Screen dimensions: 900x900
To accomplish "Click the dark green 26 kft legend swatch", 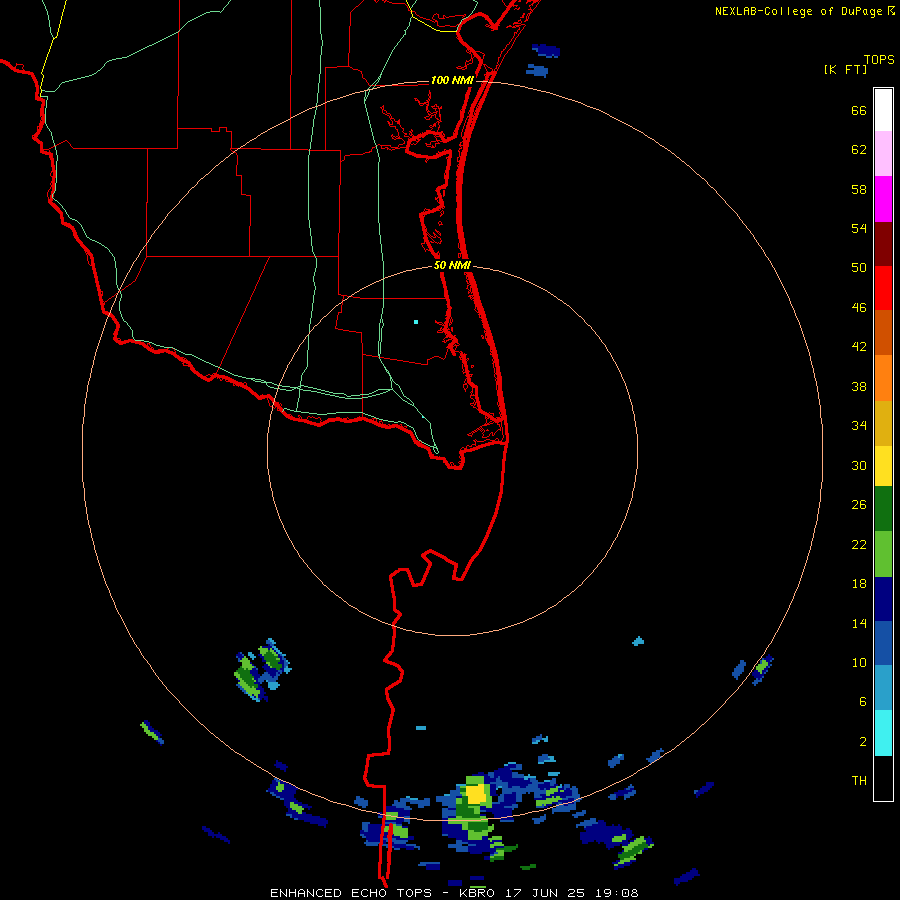I will coord(883,509).
